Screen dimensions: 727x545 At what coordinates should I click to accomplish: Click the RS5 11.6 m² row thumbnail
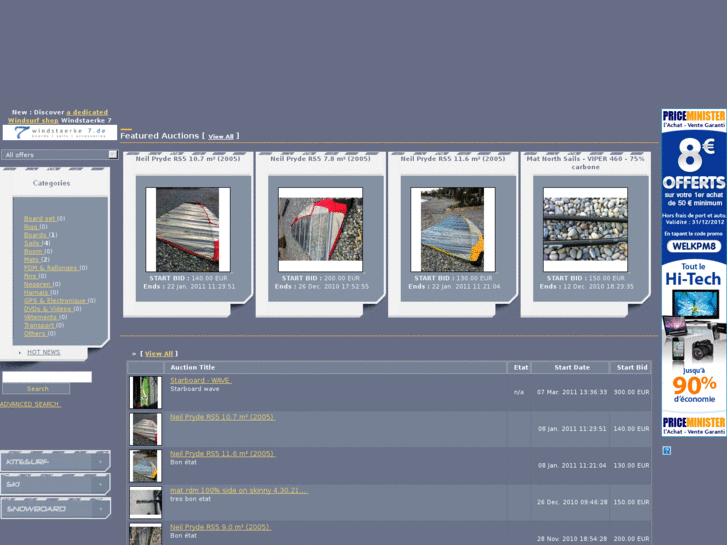(146, 466)
